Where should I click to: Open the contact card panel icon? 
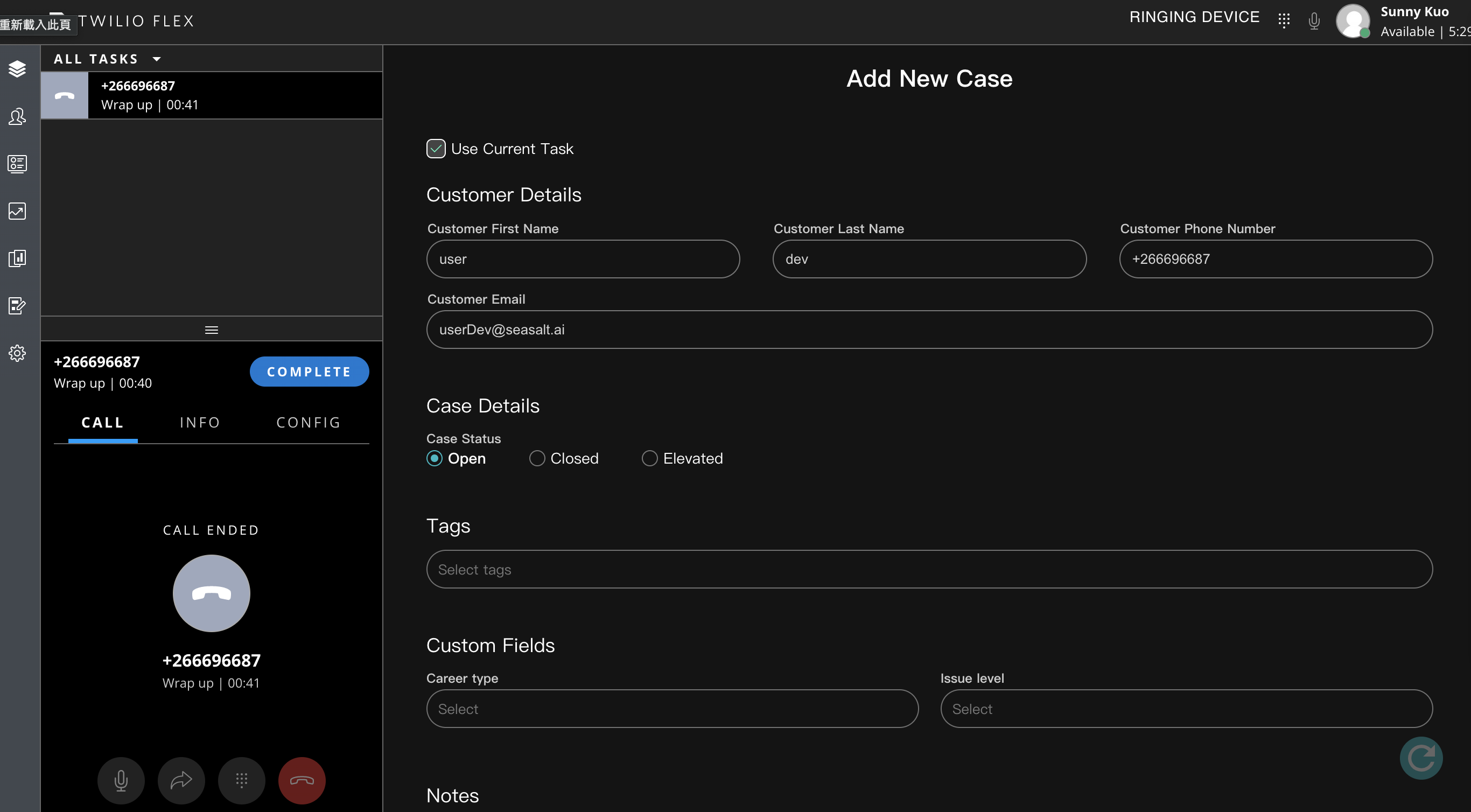coord(17,164)
